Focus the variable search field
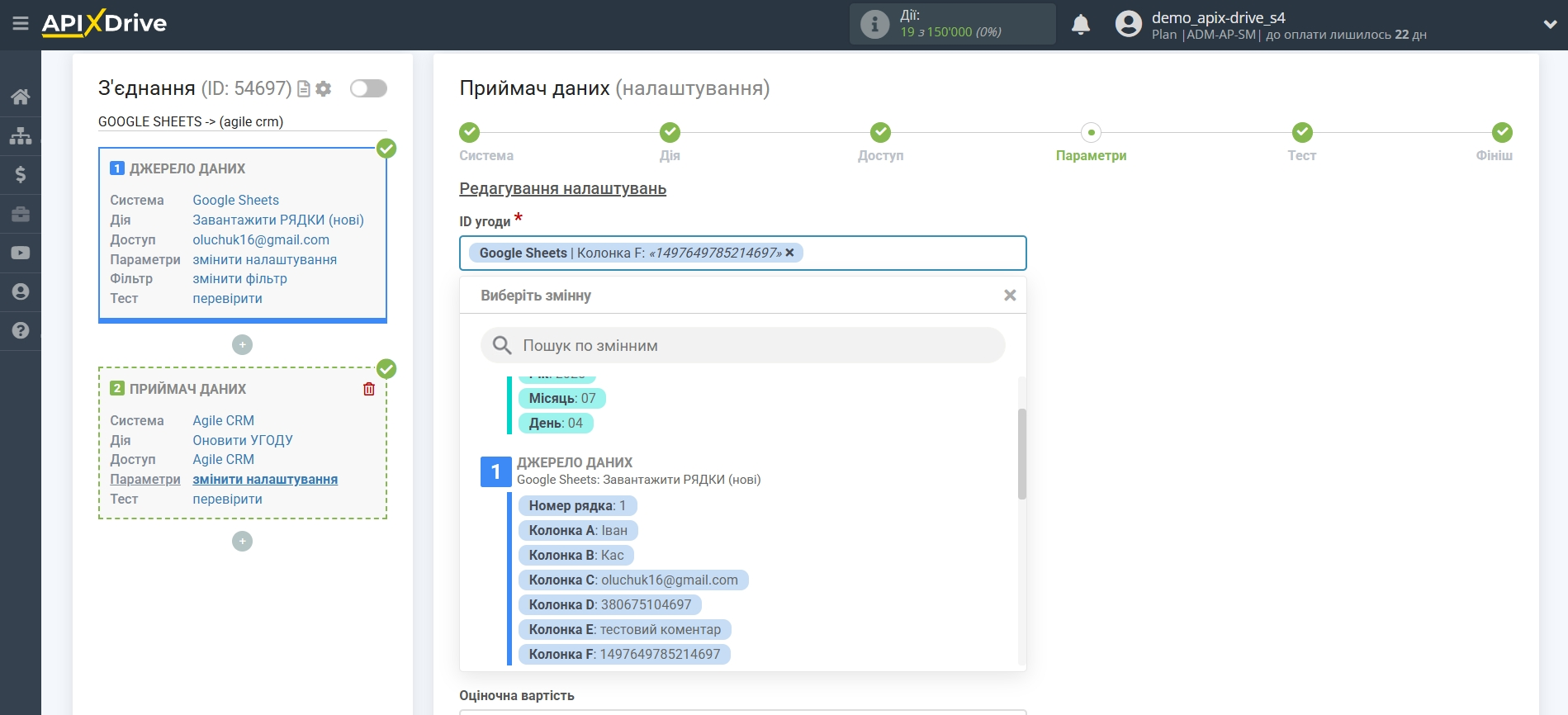Image resolution: width=1568 pixels, height=715 pixels. tap(743, 345)
